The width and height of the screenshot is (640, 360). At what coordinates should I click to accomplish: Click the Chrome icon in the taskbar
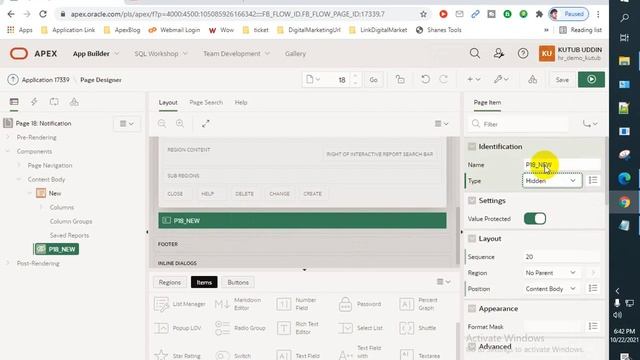coord(624,202)
